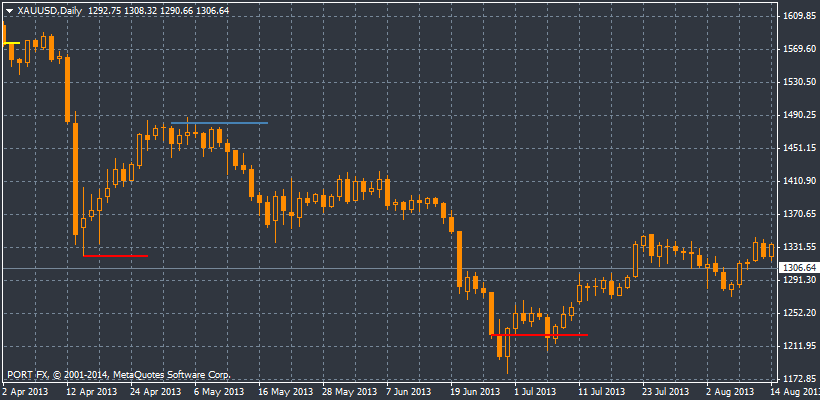Viewport: 820px width, 400px height.
Task: Click the 24 Apr 2013 date label
Action: pos(156,392)
